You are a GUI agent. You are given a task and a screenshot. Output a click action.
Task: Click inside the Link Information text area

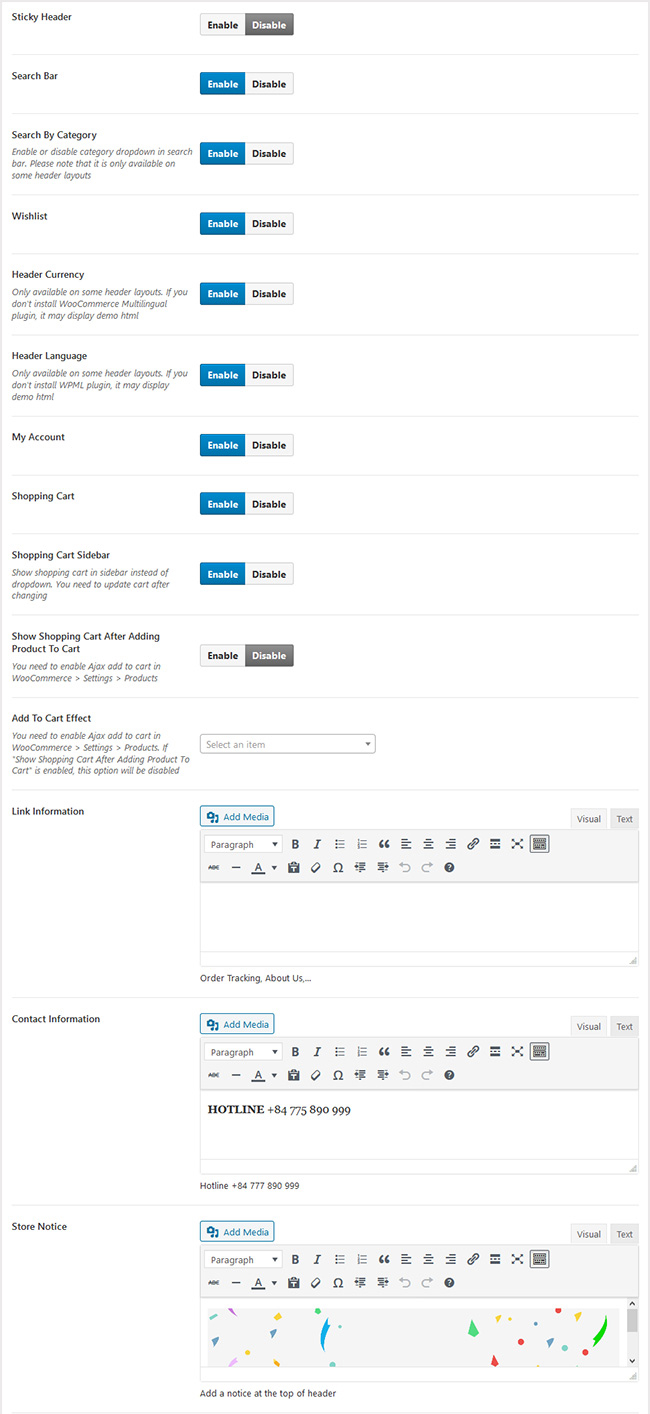point(419,917)
